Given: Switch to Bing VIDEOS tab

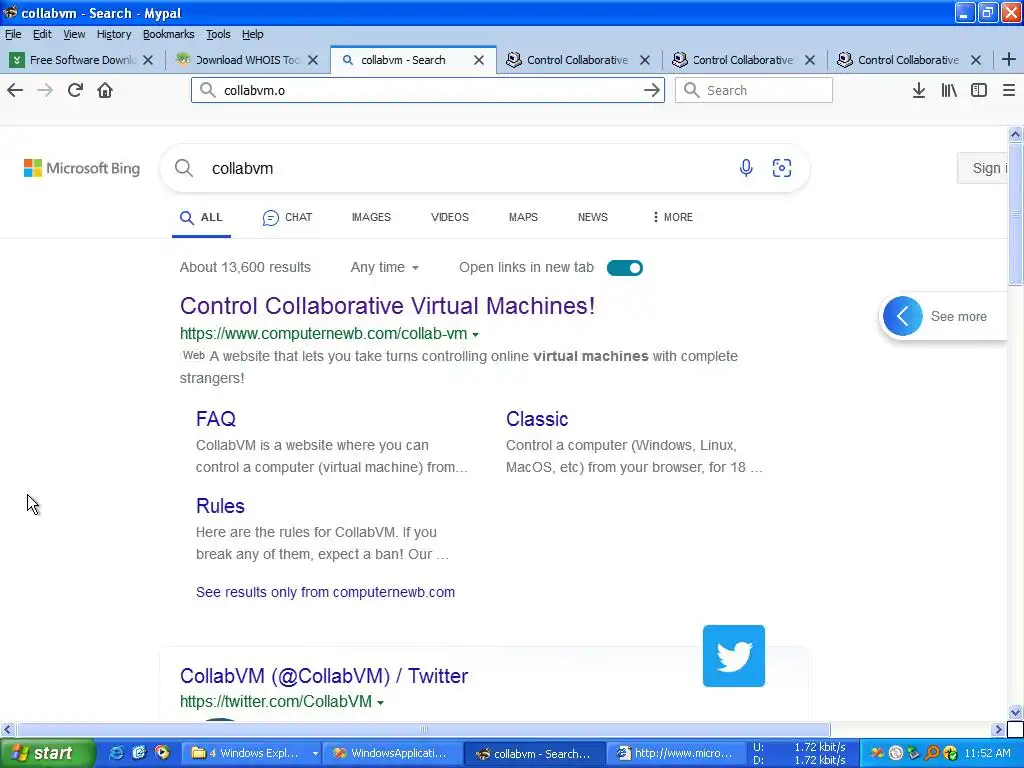Looking at the screenshot, I should (x=450, y=217).
